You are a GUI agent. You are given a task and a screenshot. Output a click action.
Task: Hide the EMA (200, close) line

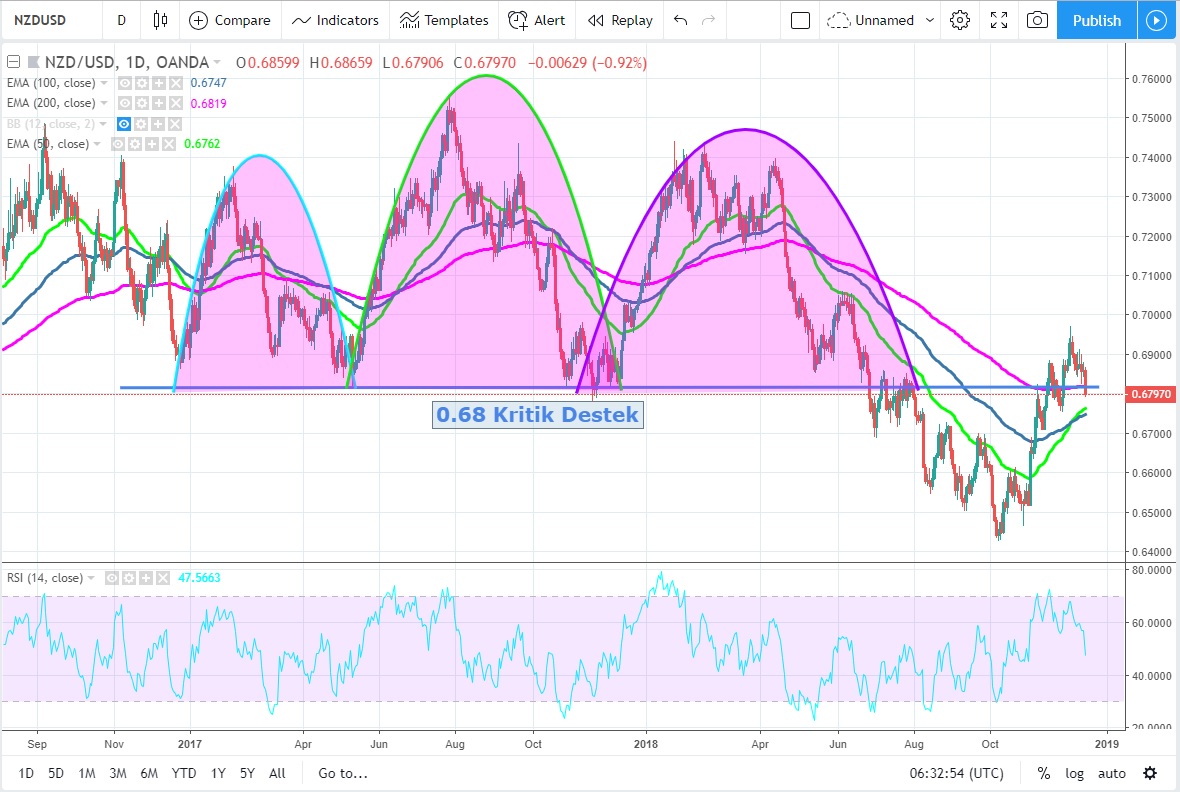(125, 104)
